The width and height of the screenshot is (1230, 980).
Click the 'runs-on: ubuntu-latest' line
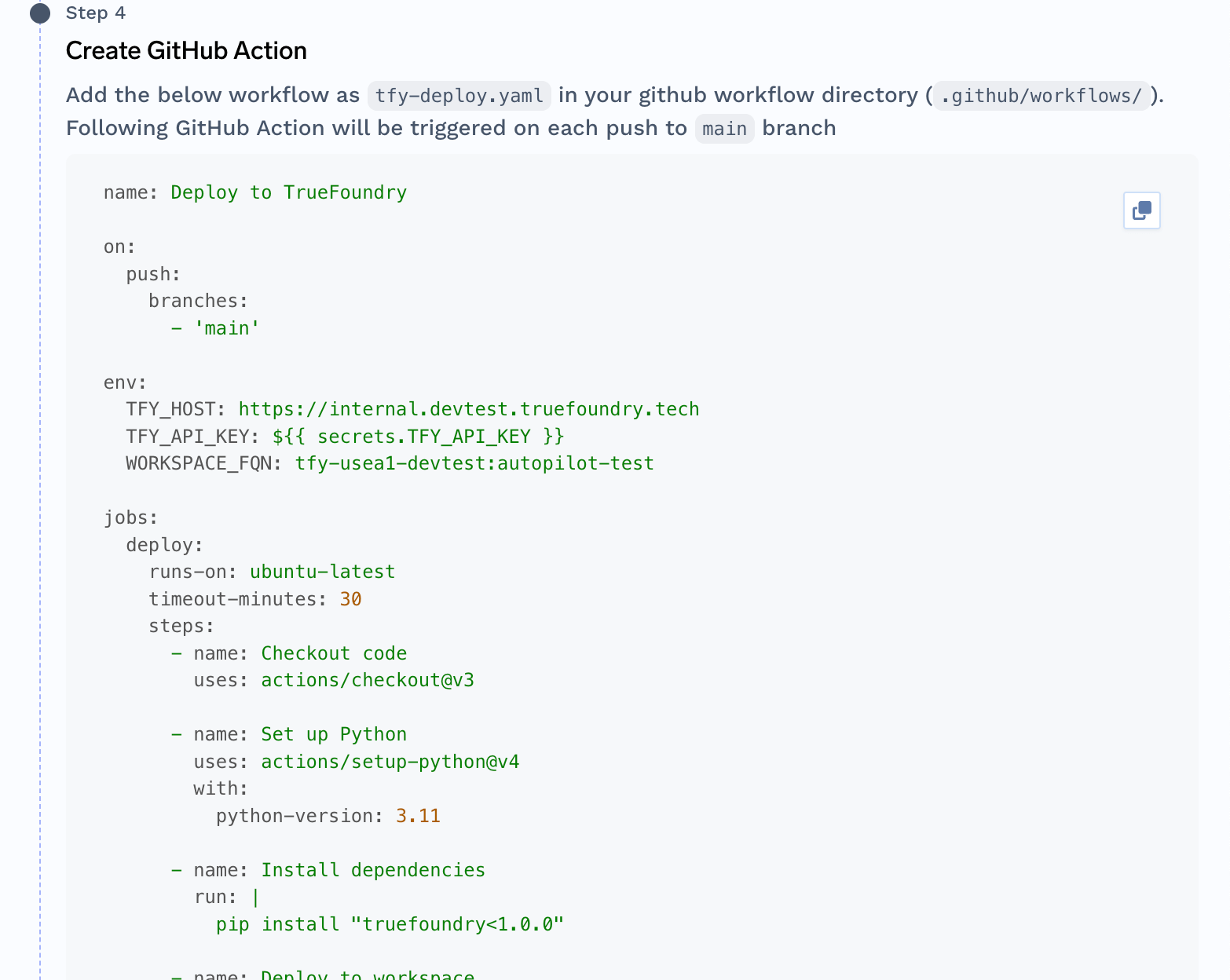click(272, 572)
